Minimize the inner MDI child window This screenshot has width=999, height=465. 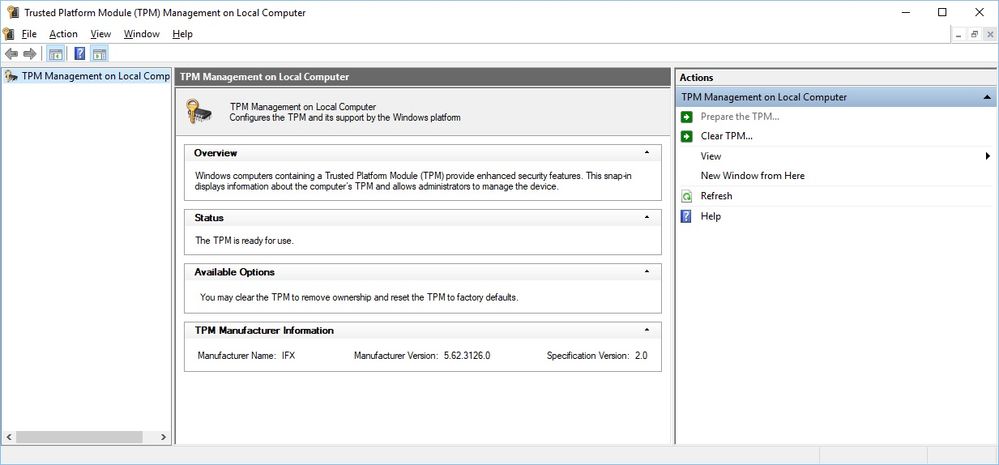pyautogui.click(x=959, y=35)
